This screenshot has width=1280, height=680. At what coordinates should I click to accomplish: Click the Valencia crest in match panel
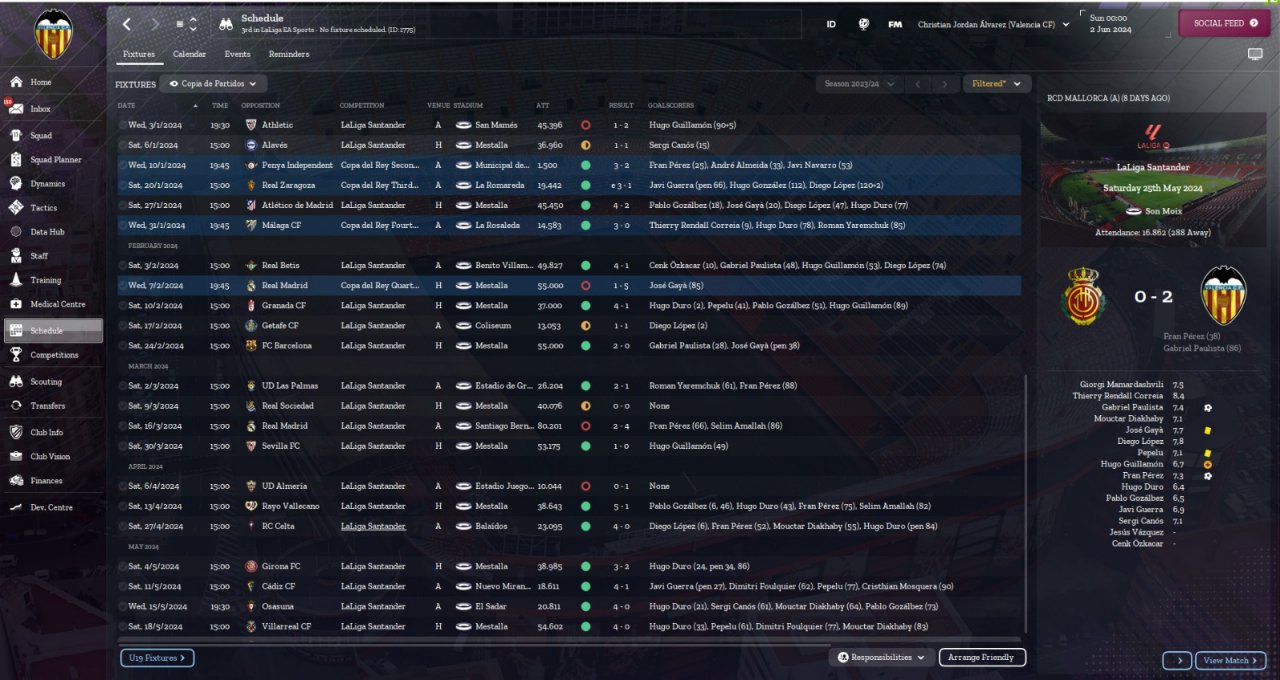pos(1223,296)
